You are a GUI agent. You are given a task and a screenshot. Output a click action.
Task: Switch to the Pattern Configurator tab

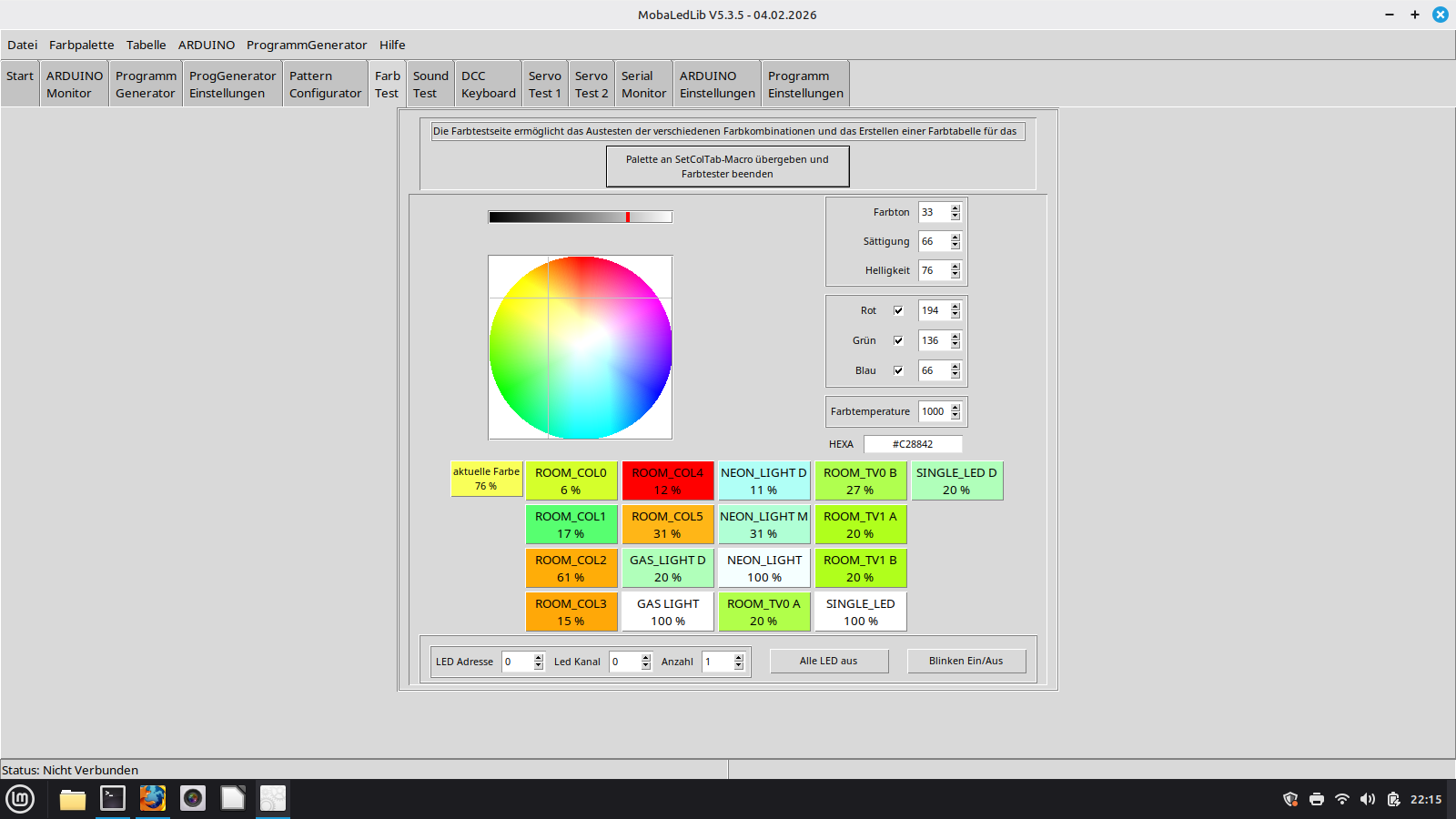pyautogui.click(x=325, y=85)
